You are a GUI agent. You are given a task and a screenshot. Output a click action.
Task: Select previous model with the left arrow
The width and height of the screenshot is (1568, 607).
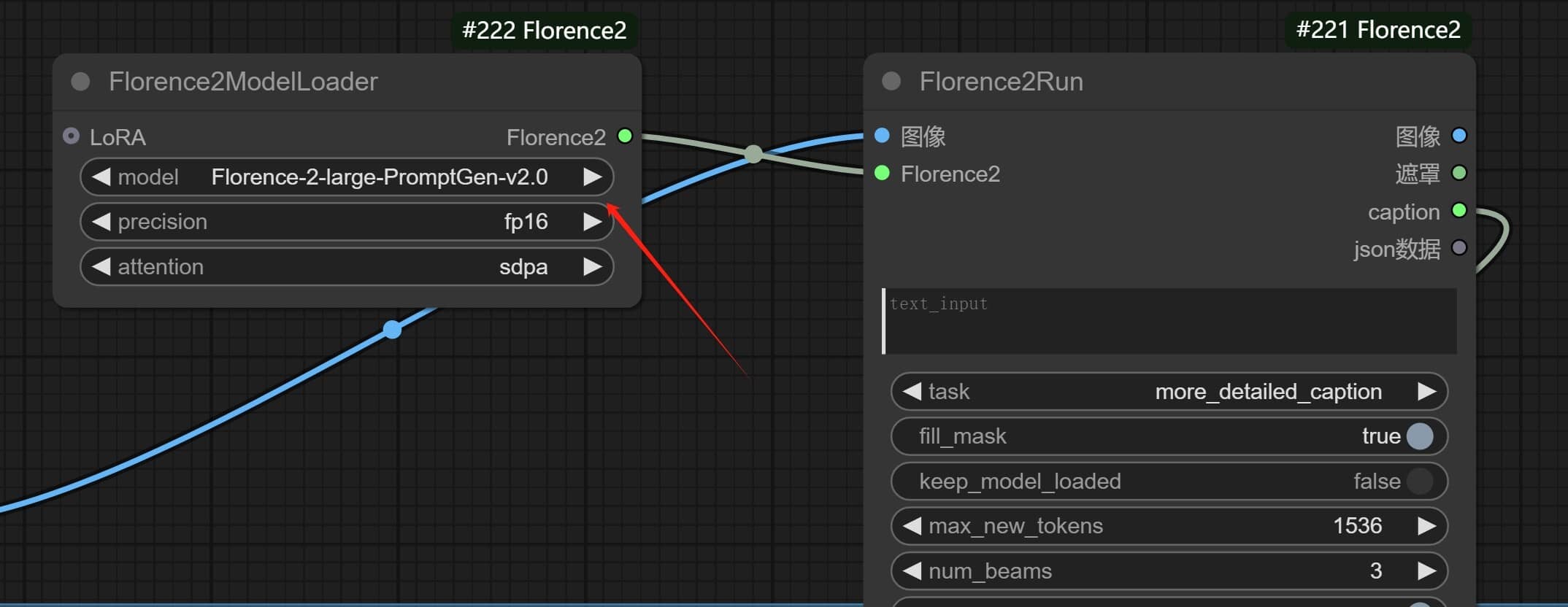[101, 177]
